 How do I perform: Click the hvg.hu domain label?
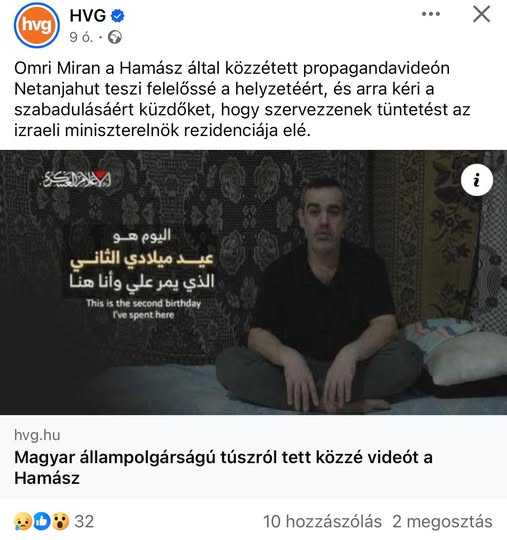pos(37,435)
